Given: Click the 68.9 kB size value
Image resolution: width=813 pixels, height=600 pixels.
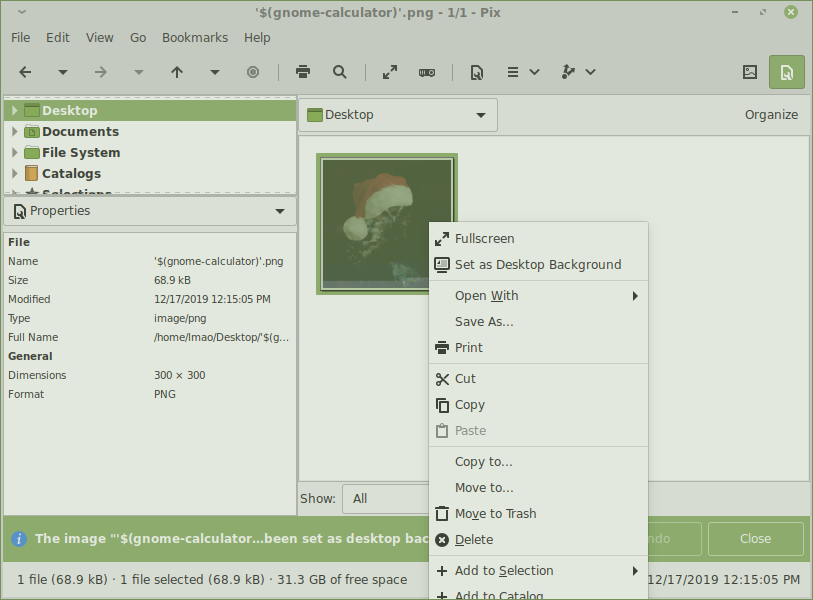Looking at the screenshot, I should pyautogui.click(x=172, y=281).
